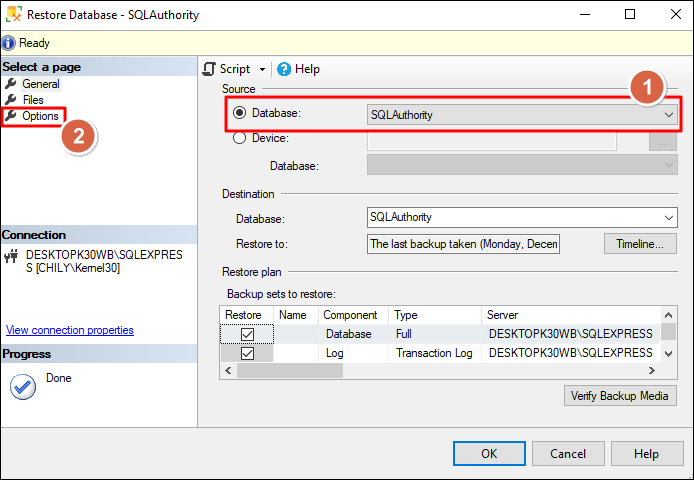Click the Cancel button
The width and height of the screenshot is (694, 480).
[x=568, y=453]
